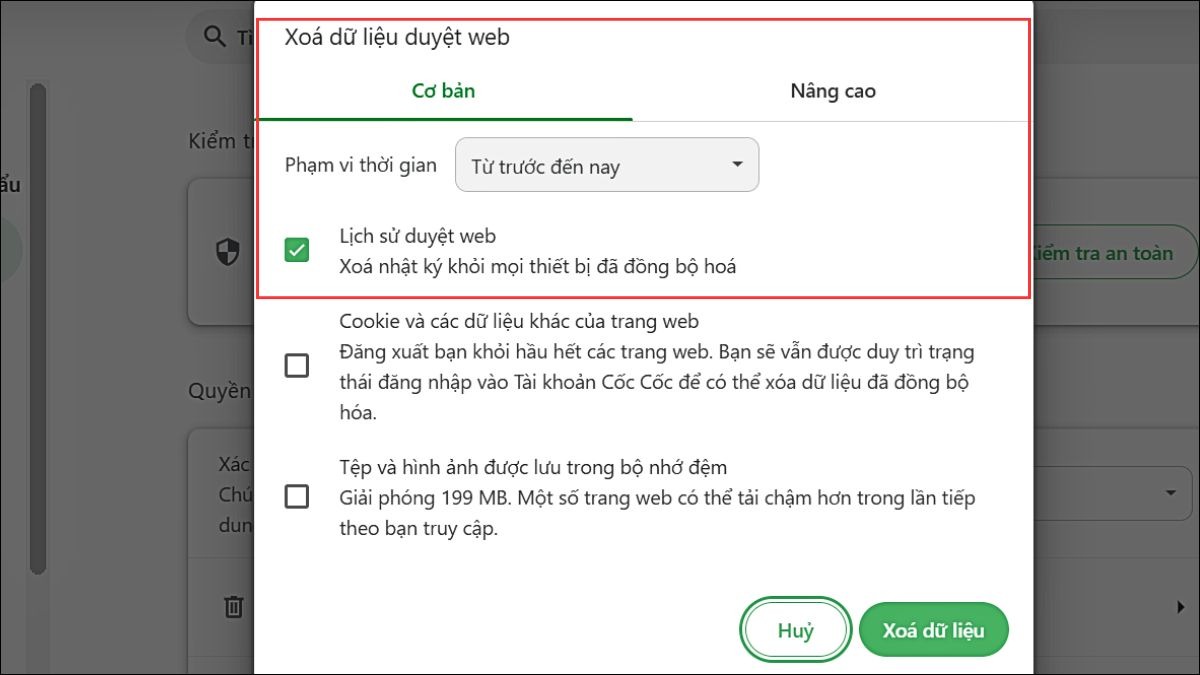The height and width of the screenshot is (675, 1200).
Task: Click the Xoá dữ liệu duyệt web dialog title
Action: [397, 38]
